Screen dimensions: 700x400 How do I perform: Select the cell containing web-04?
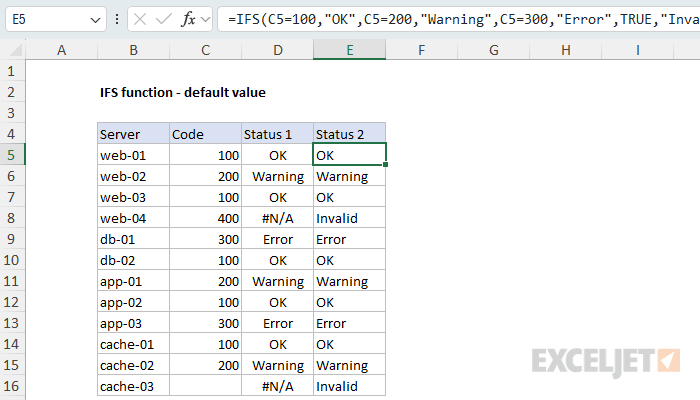tap(133, 218)
